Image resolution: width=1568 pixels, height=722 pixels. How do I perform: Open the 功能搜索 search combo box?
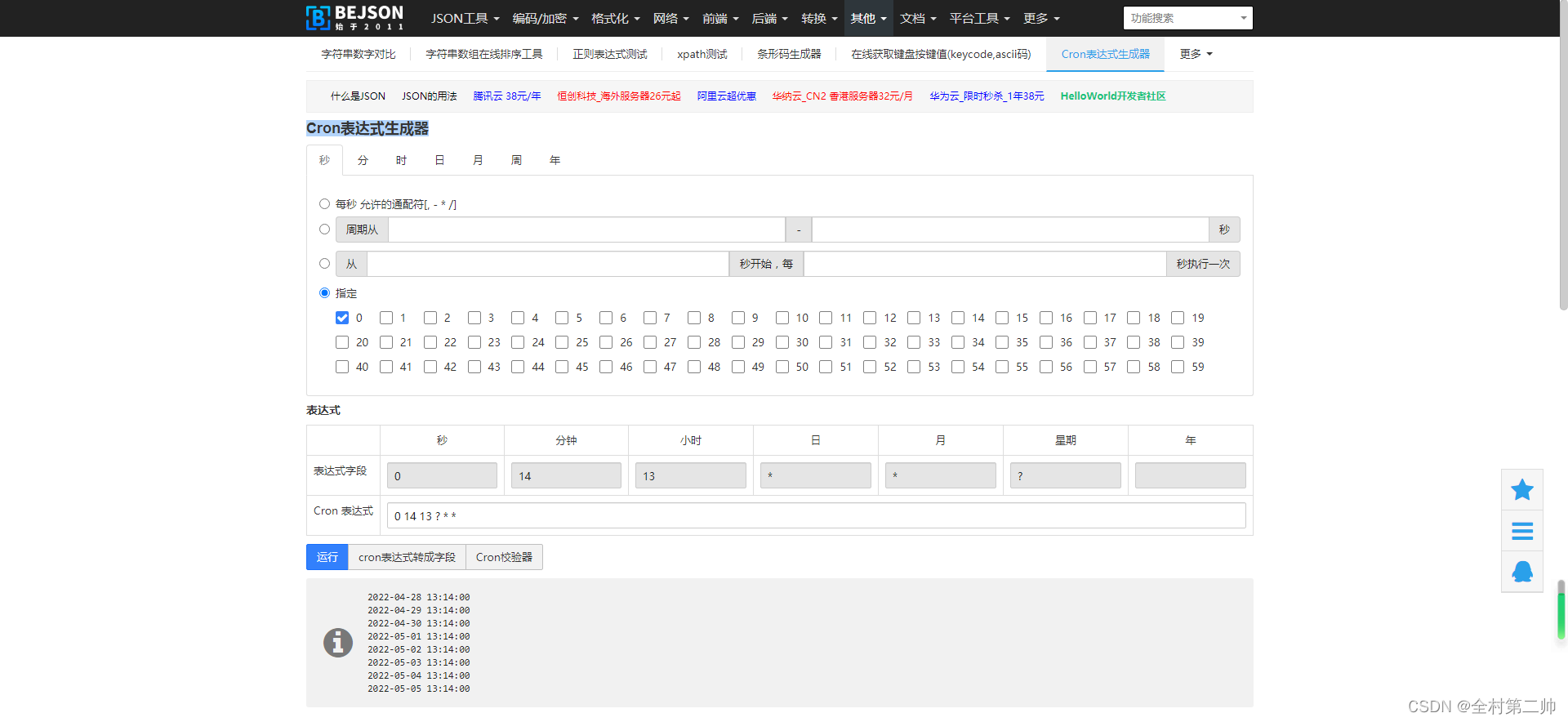point(1188,18)
